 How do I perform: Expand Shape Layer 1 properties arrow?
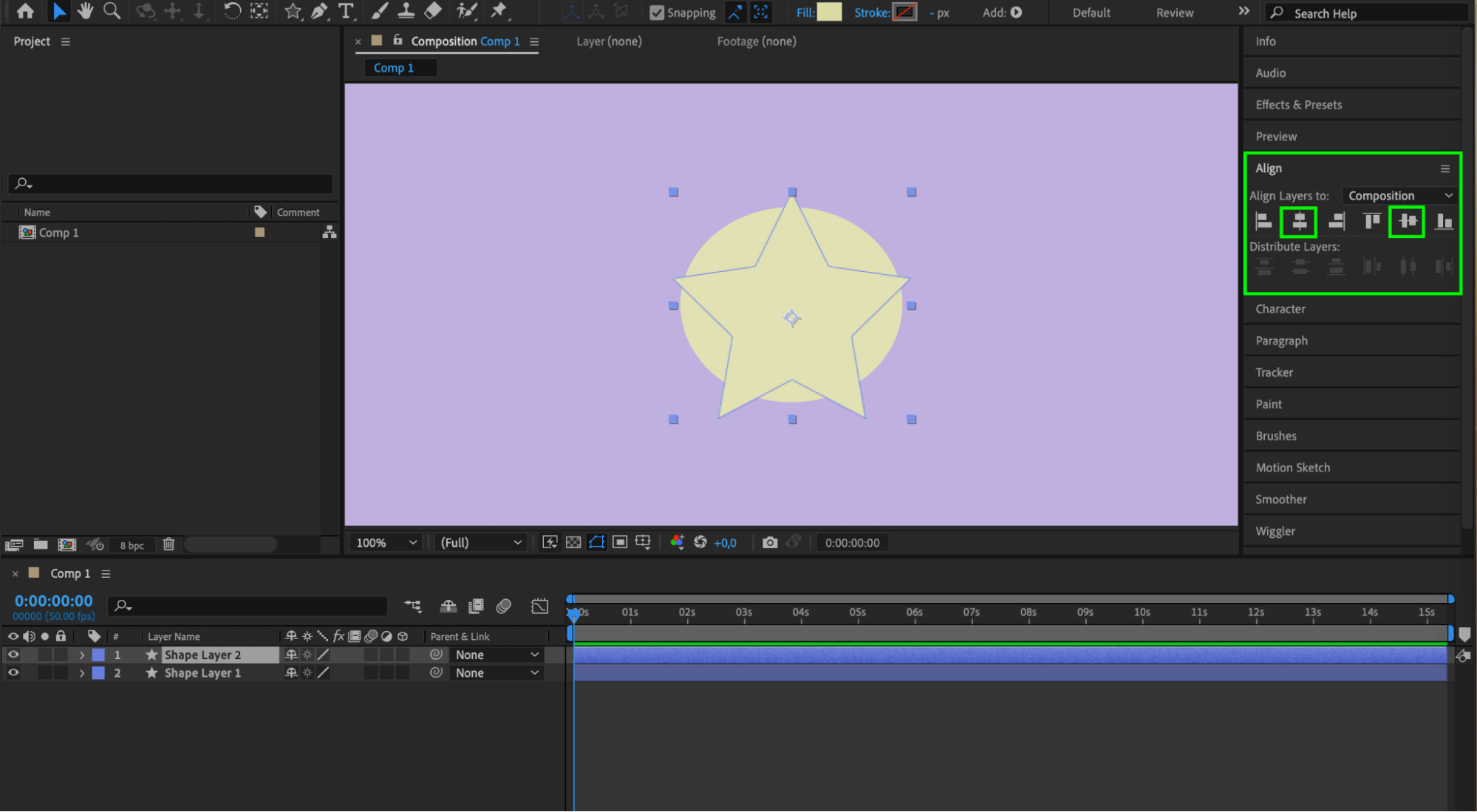pyautogui.click(x=82, y=673)
